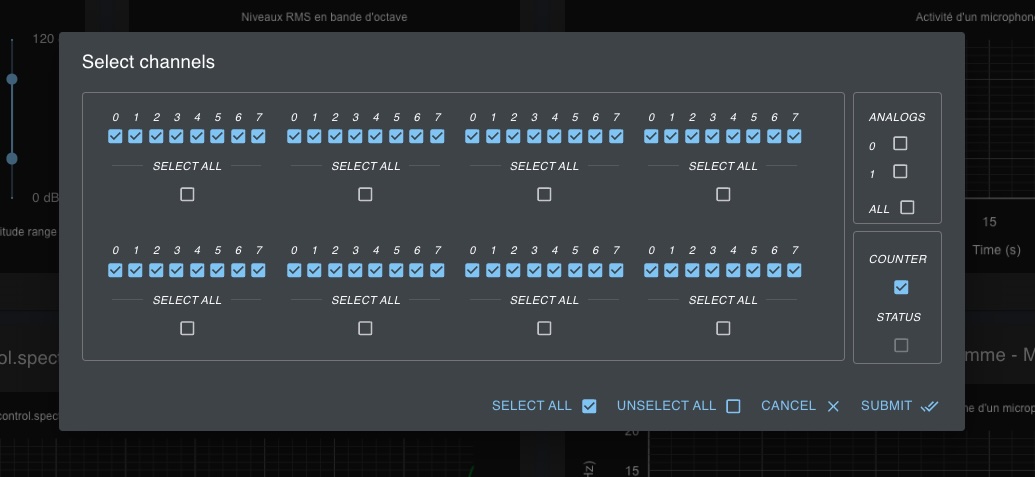Uncheck channel 7 in last top-row group

point(795,136)
